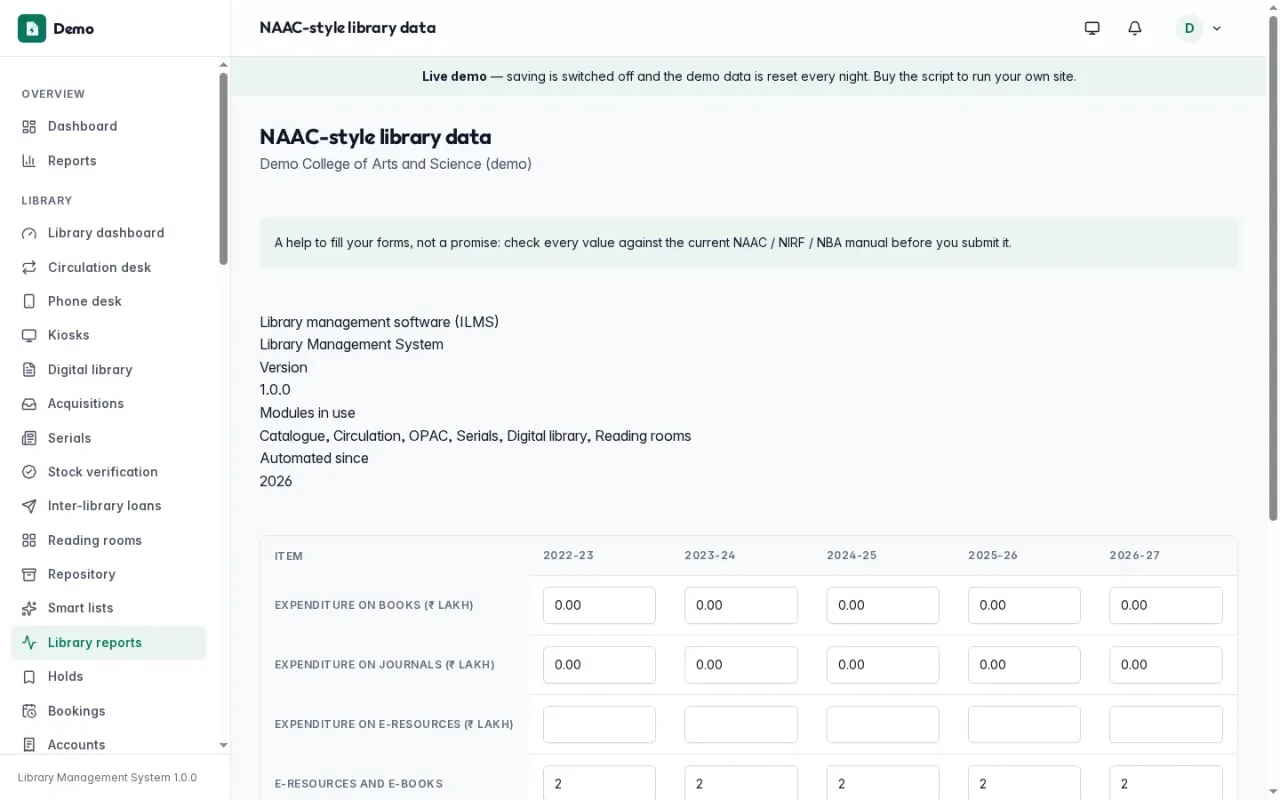Click e-resources expenditure field for 2022-23
Screen dimensions: 1280x800
click(x=599, y=724)
